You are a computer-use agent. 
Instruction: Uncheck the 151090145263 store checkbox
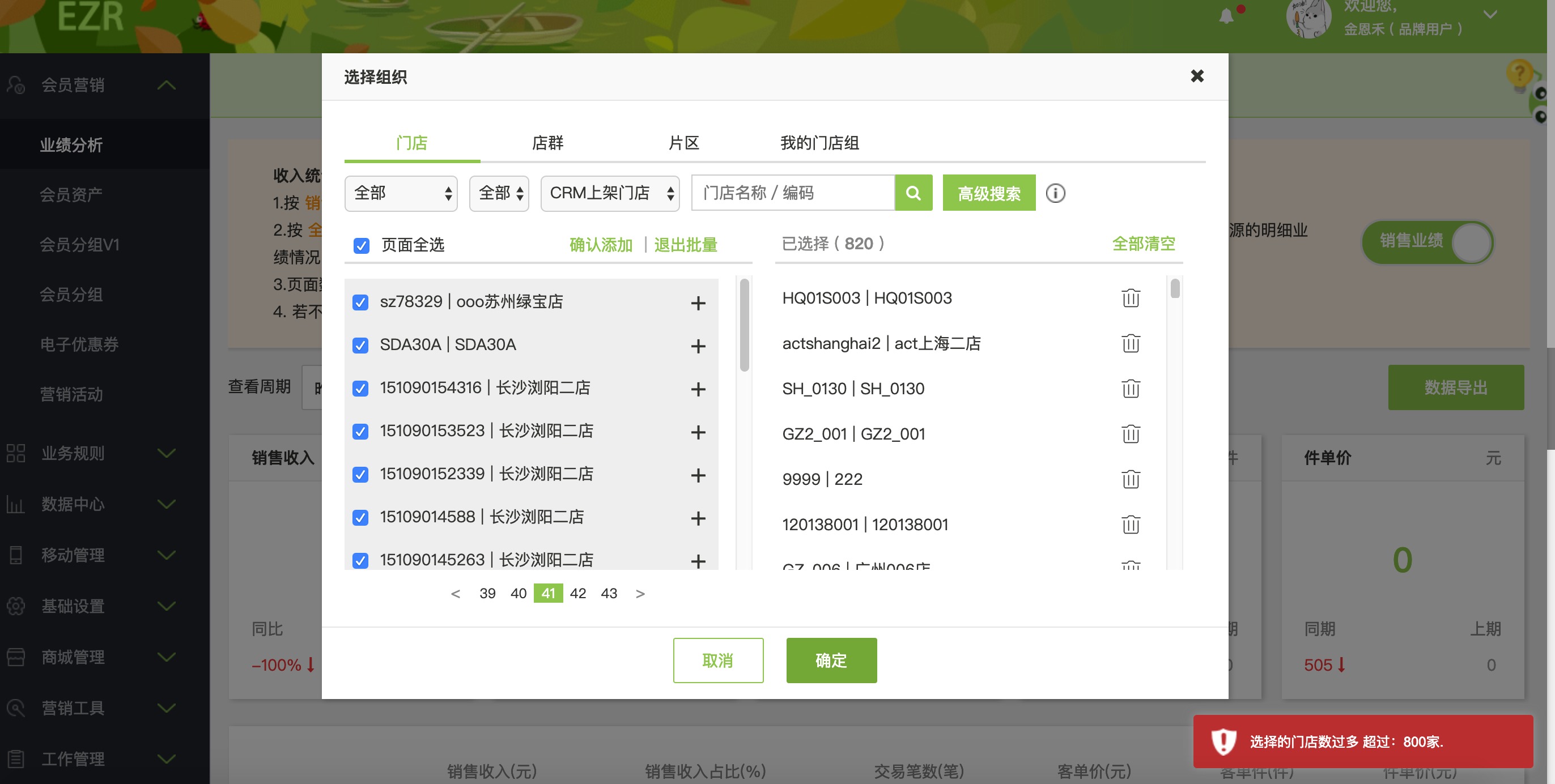click(x=360, y=560)
